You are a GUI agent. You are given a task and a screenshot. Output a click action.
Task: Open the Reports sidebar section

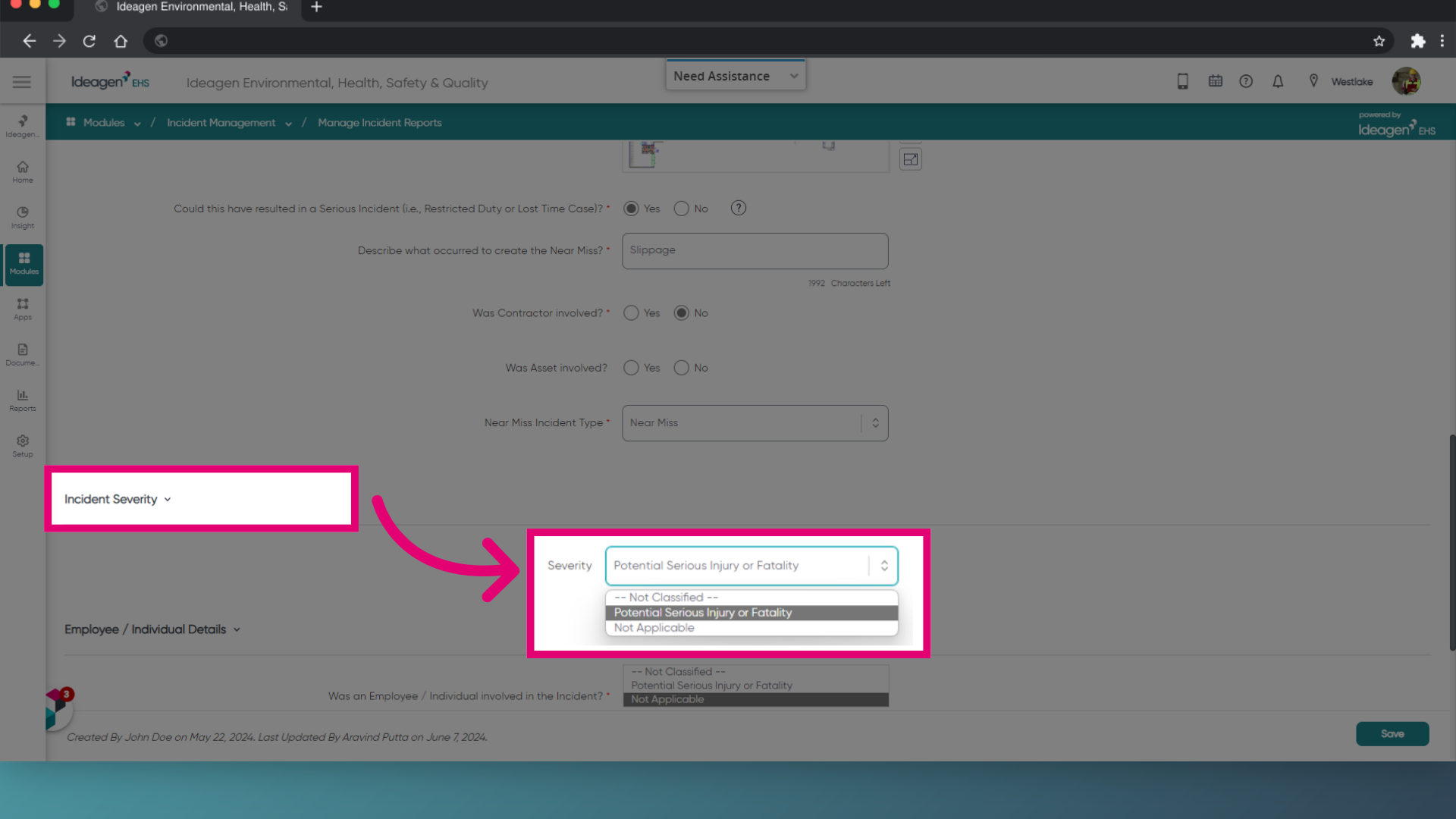(x=22, y=400)
